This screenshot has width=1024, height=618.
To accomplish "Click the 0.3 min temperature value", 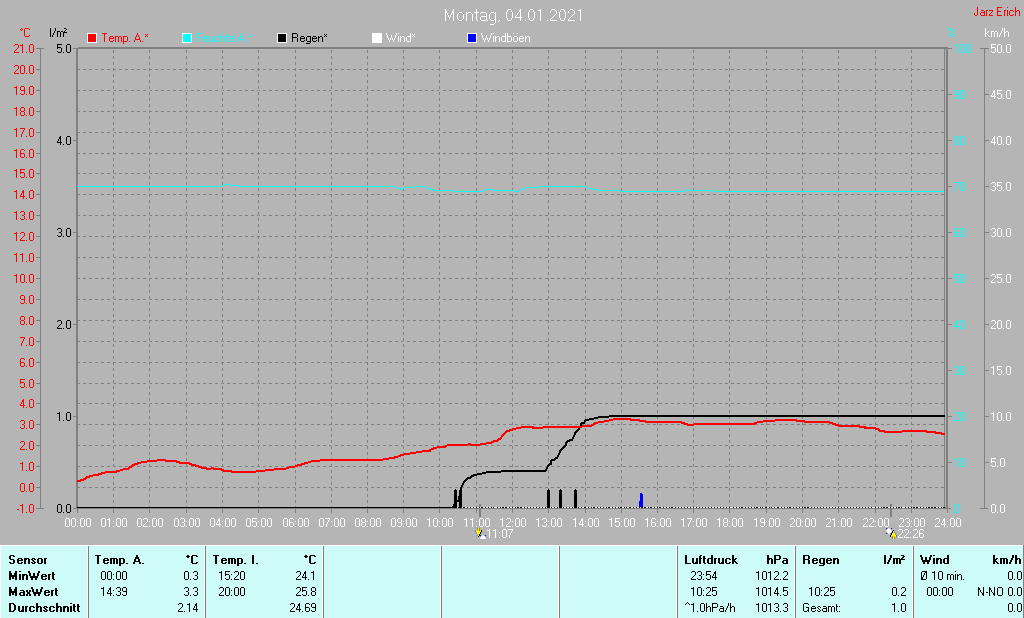I will click(x=191, y=576).
